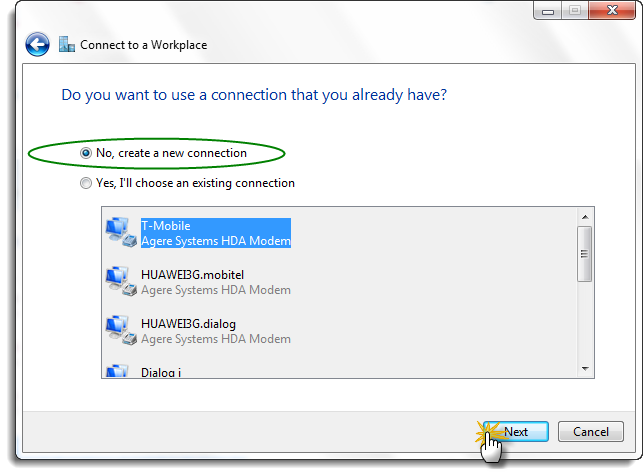The width and height of the screenshot is (643, 475).
Task: Click the HUAWEI3G.dialog connection icon
Action: (x=121, y=331)
